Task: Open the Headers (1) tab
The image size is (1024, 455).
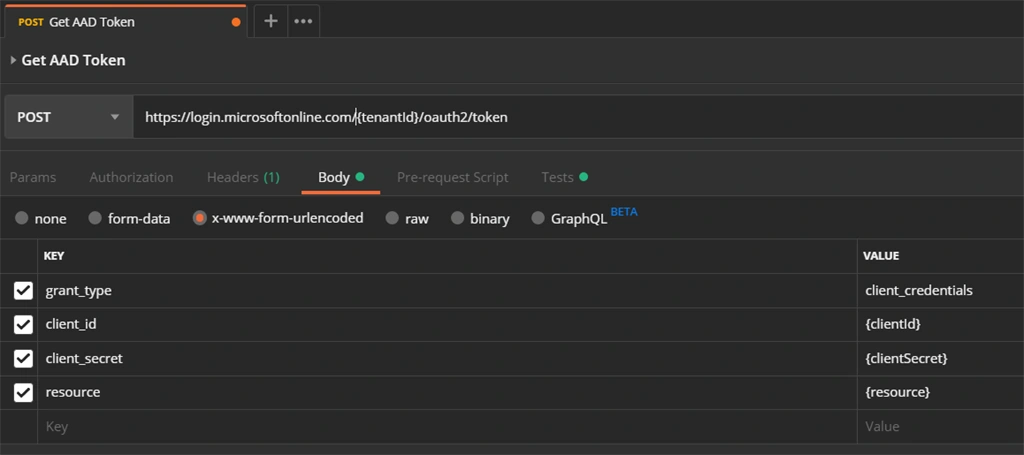Action: click(243, 178)
